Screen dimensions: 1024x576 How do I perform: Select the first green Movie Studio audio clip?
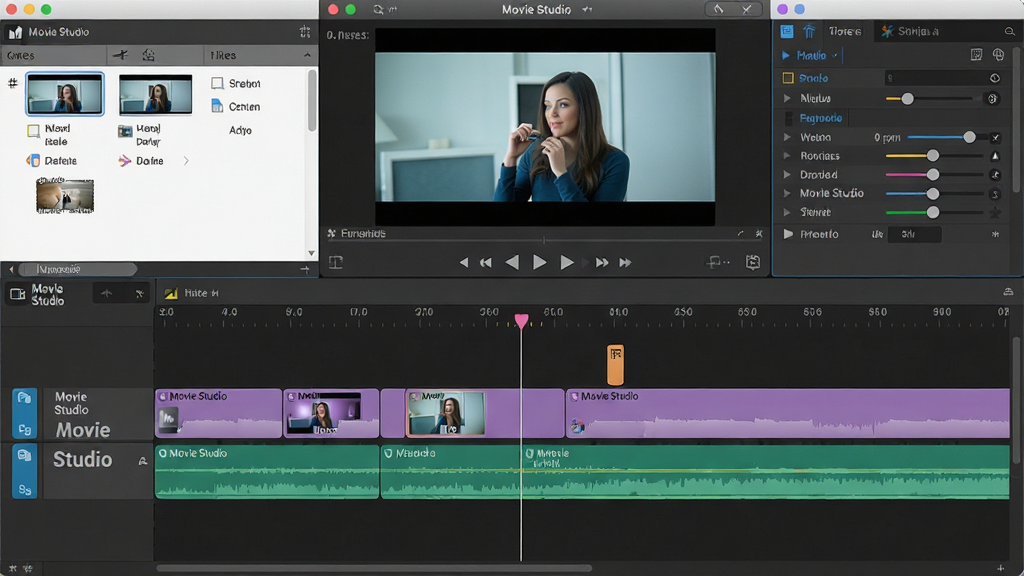coord(267,472)
